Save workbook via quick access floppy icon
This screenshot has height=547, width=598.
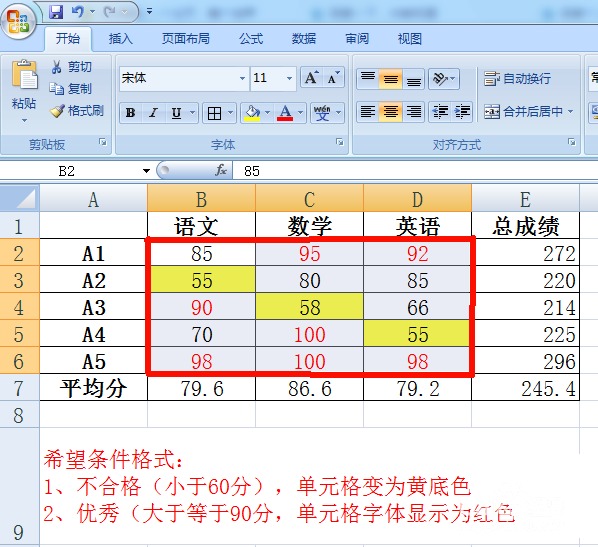[56, 12]
